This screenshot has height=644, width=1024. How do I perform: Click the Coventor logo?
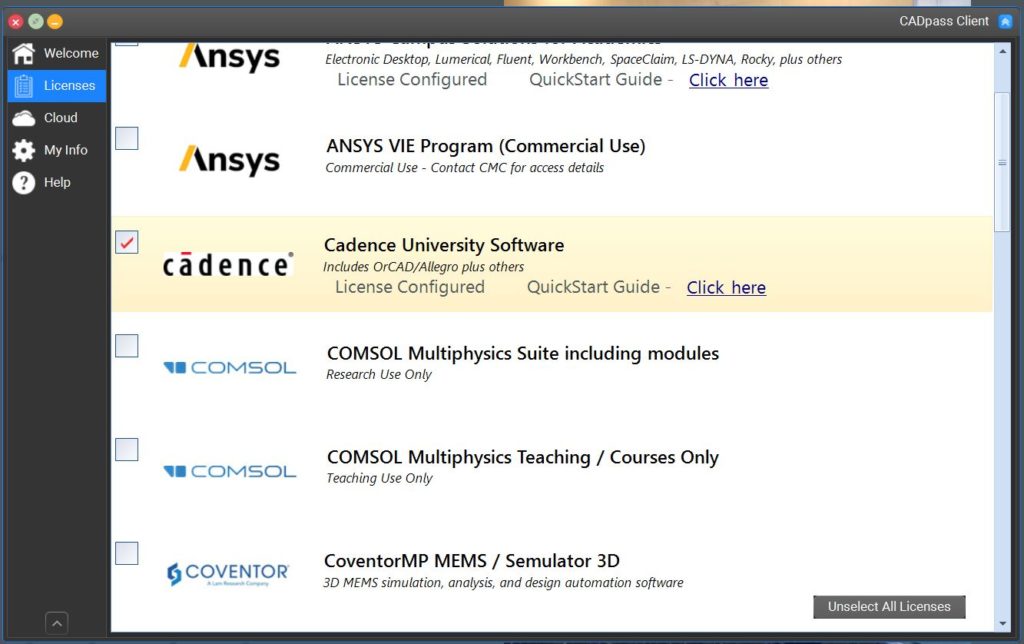point(228,574)
